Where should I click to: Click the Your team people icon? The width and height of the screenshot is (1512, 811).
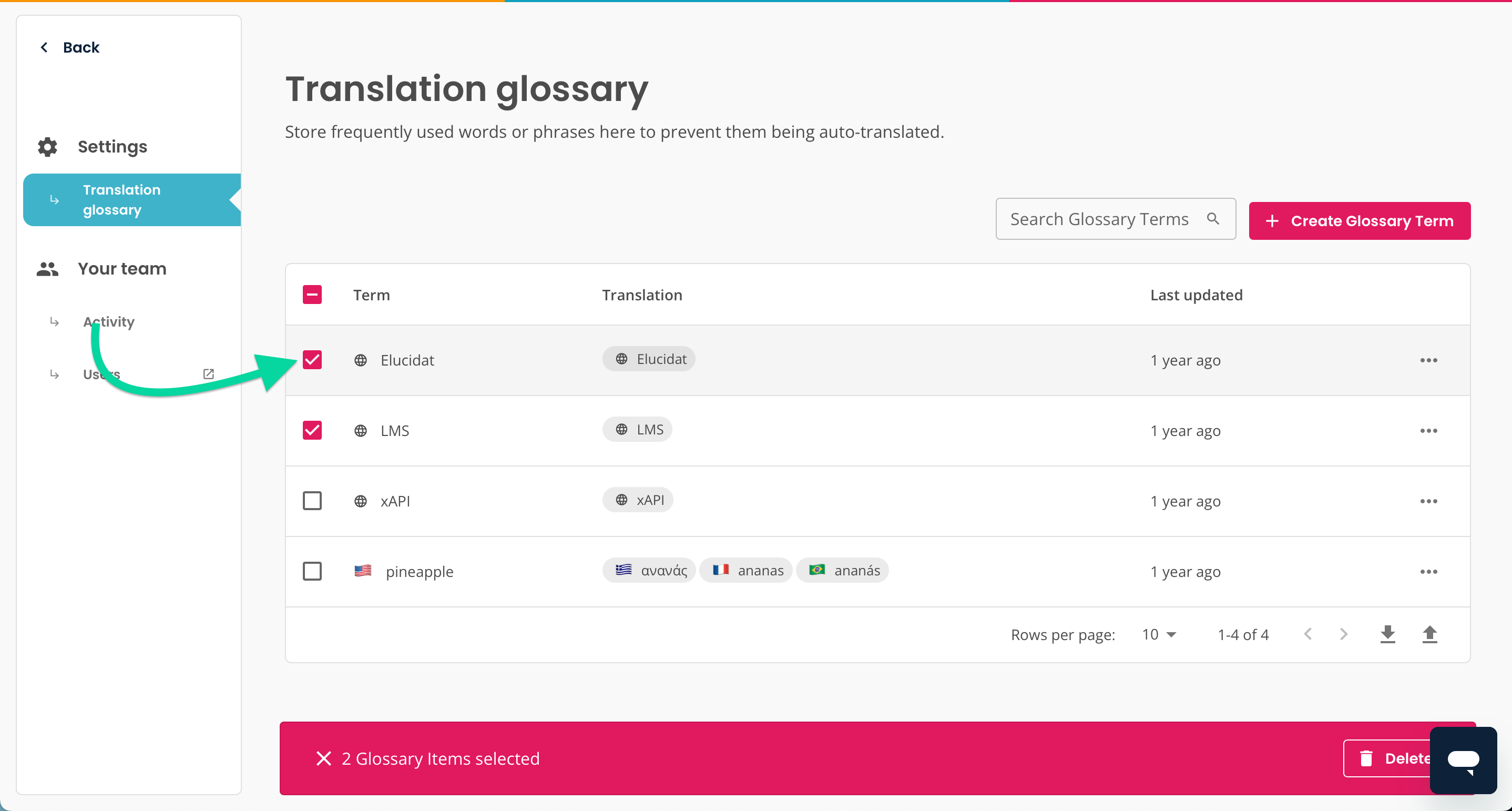tap(47, 269)
